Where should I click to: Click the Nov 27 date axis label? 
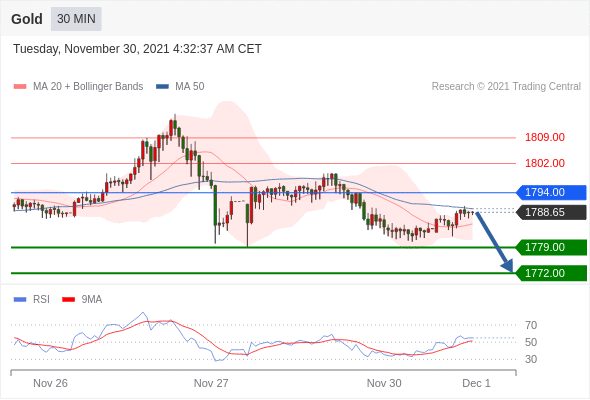[211, 383]
